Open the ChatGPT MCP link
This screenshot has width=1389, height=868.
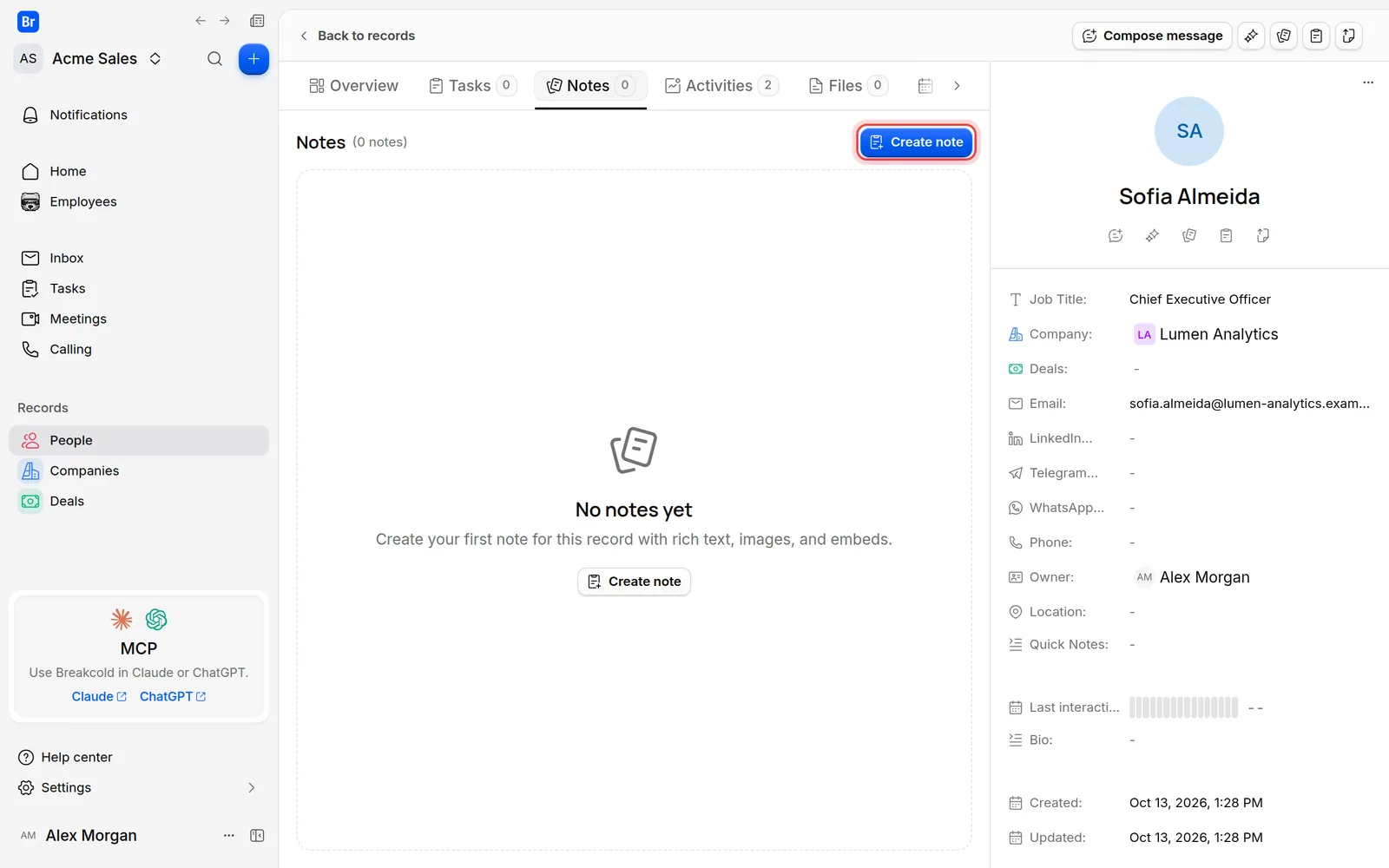coord(173,696)
